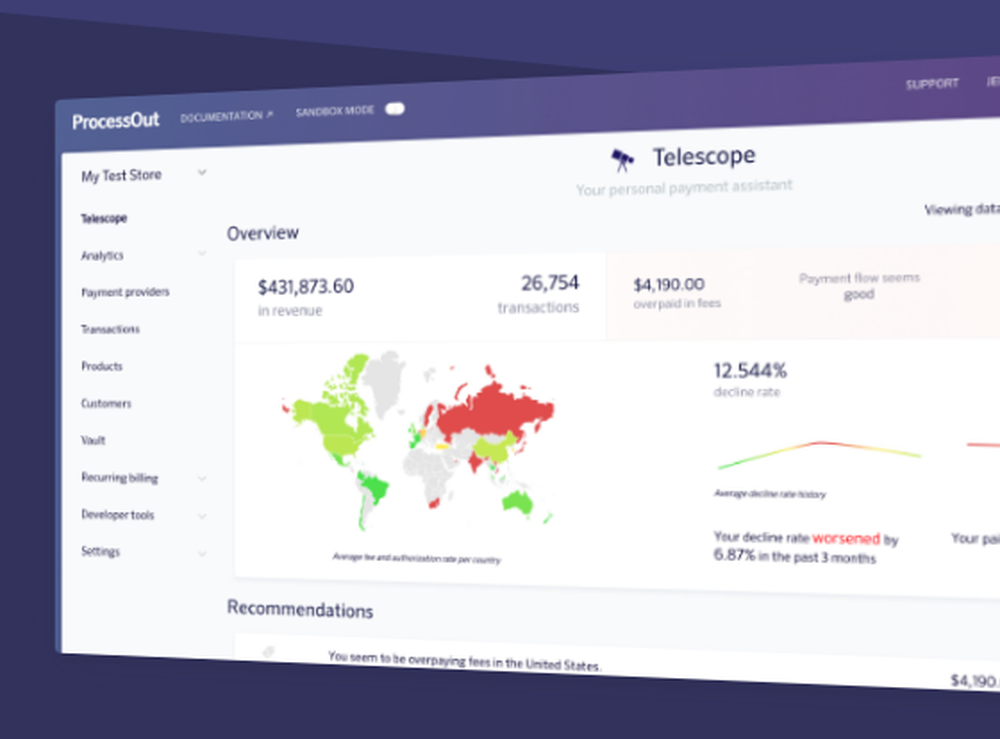Viewport: 1000px width, 739px height.
Task: Expand the Developer tools chevron
Action: 202,516
